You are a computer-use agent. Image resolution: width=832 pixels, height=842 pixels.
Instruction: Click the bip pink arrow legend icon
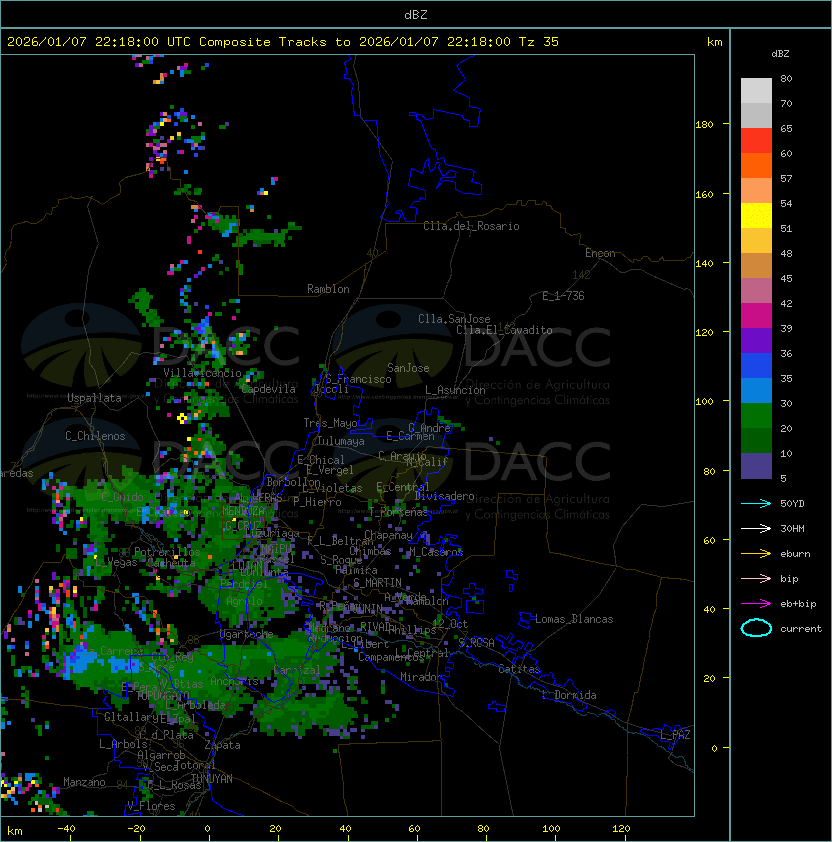tap(756, 578)
